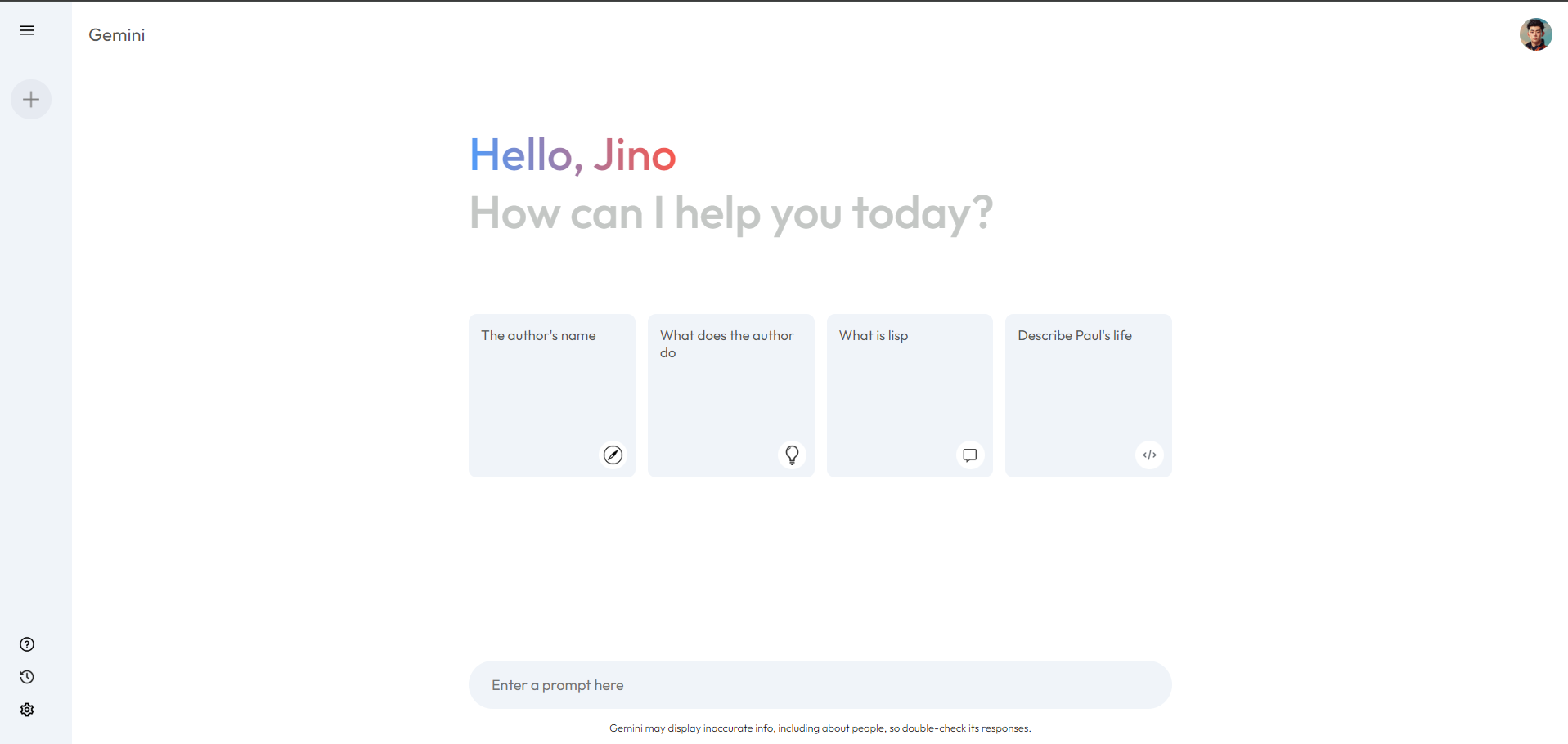Click the code icon on Paul's life card

pos(1149,455)
